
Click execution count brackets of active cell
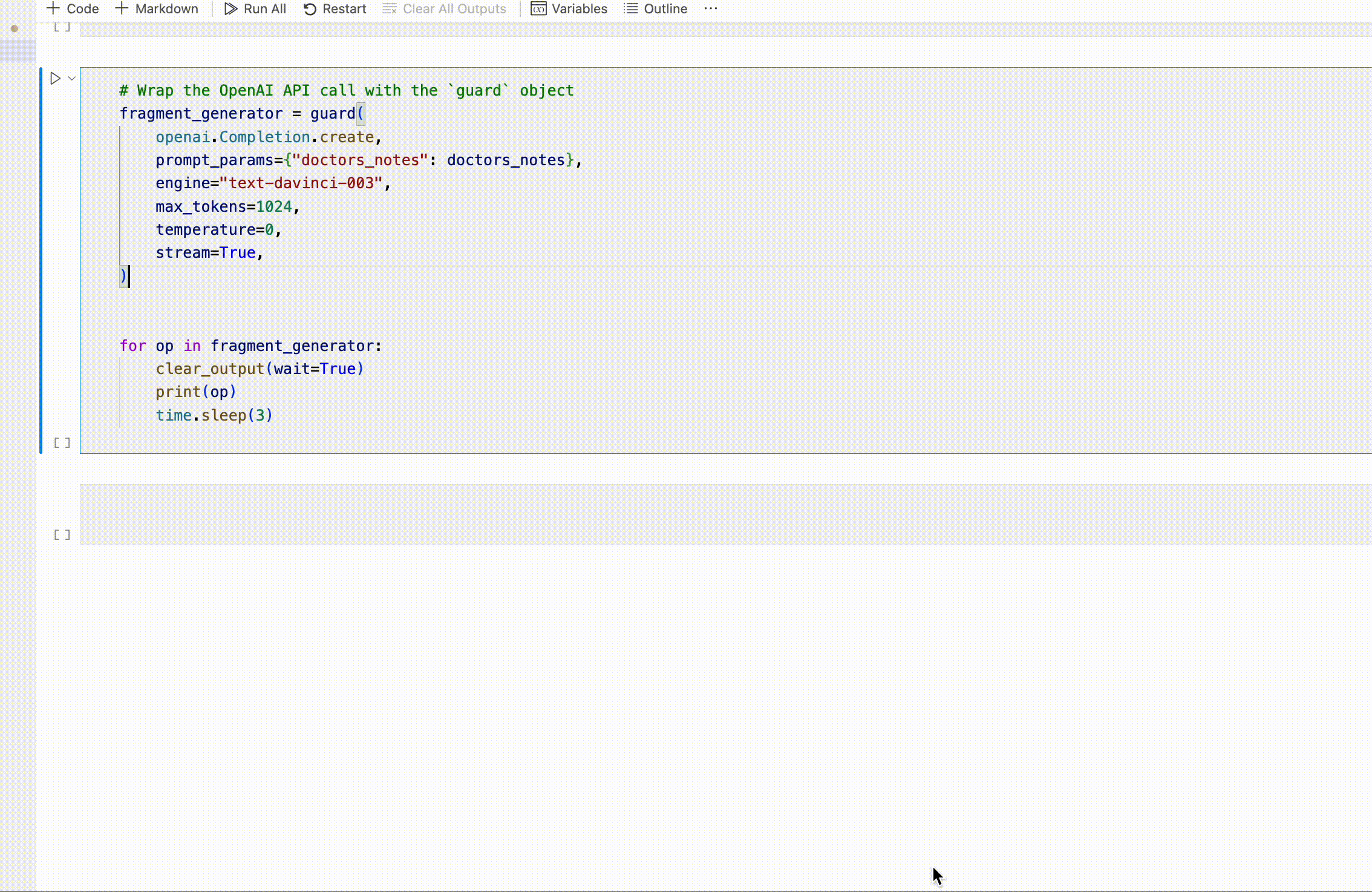click(62, 443)
